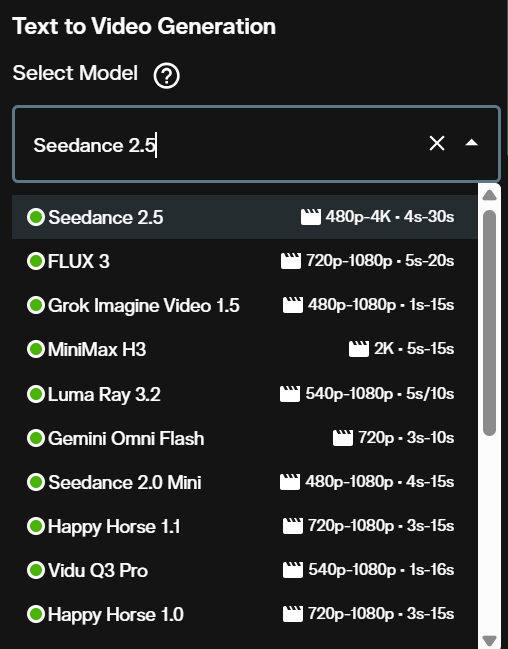Viewport: 508px width, 649px height.
Task: Collapse the model dropdown with the arrow
Action: pos(472,143)
